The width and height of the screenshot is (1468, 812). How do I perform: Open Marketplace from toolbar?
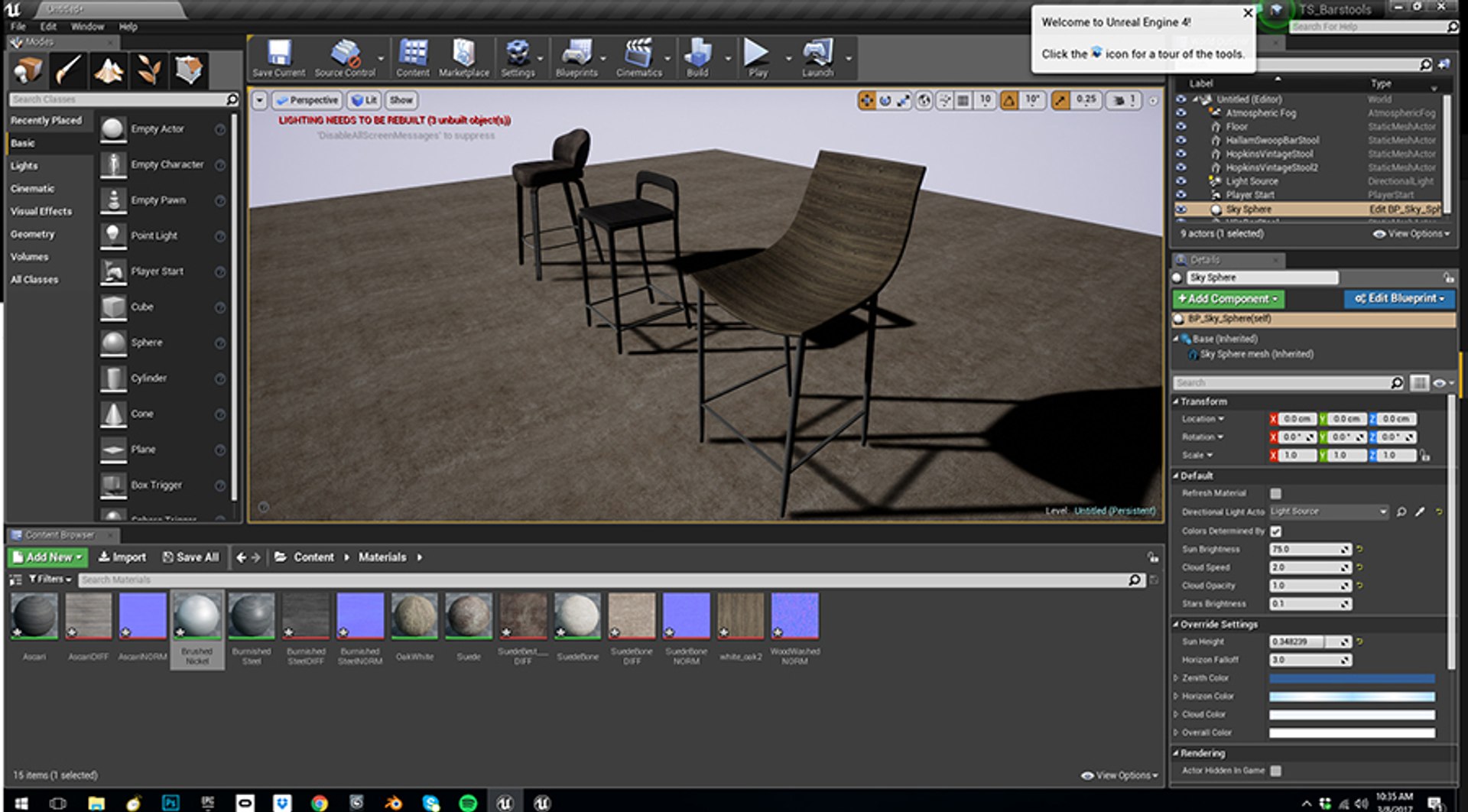(463, 58)
